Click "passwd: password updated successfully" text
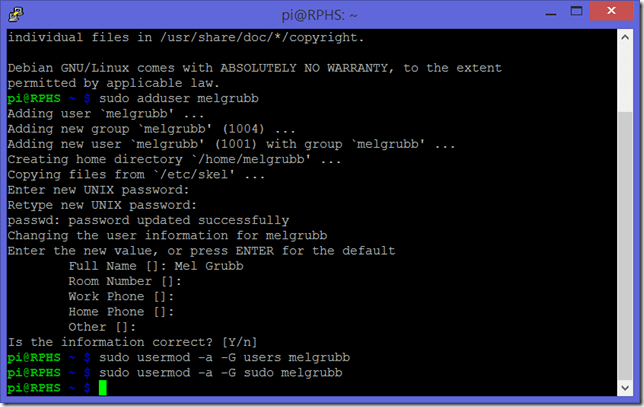This screenshot has width=644, height=407. click(148, 219)
